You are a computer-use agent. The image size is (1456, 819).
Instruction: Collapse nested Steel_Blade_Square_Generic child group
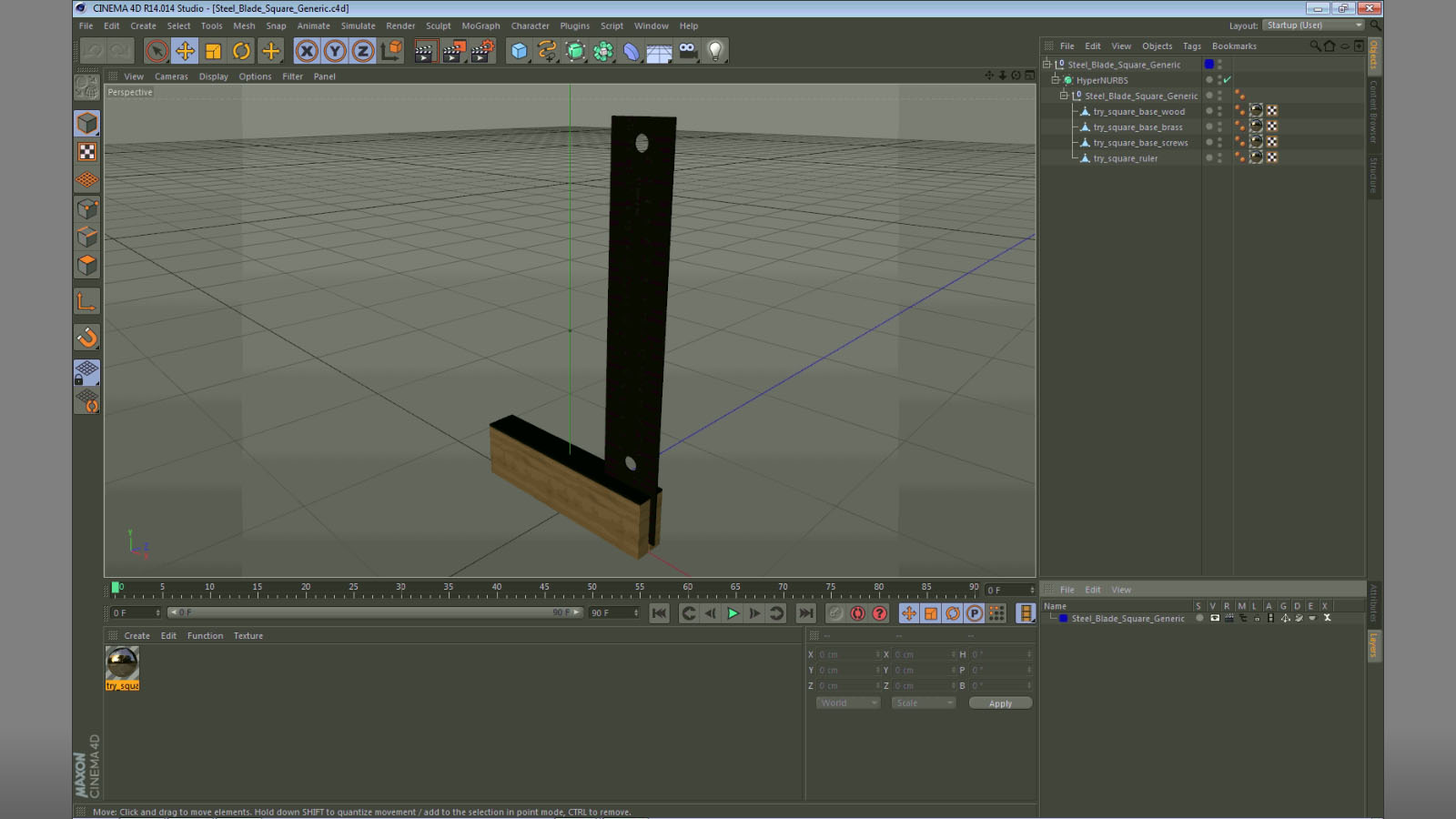point(1063,96)
